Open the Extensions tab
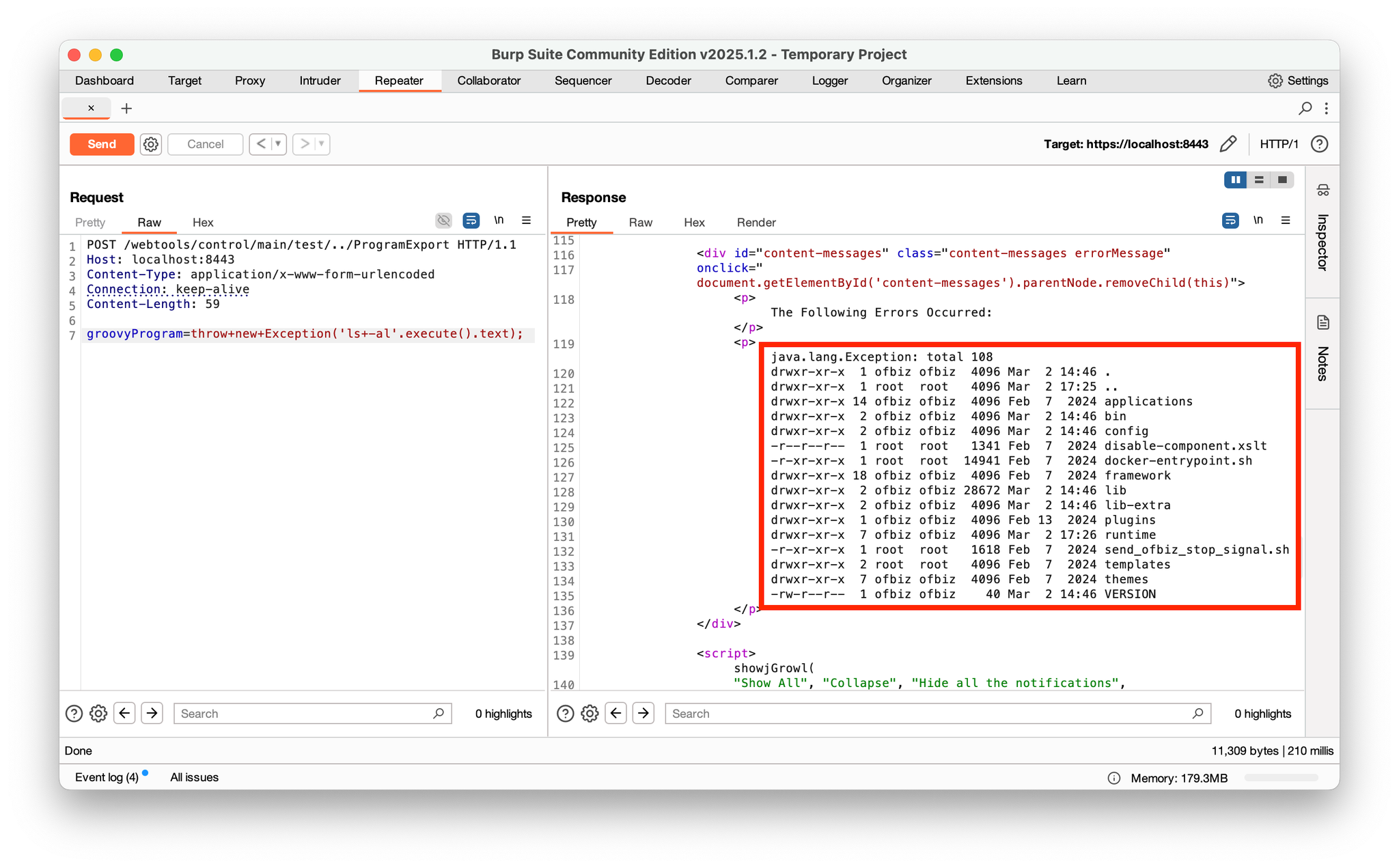The image size is (1399, 868). click(994, 81)
